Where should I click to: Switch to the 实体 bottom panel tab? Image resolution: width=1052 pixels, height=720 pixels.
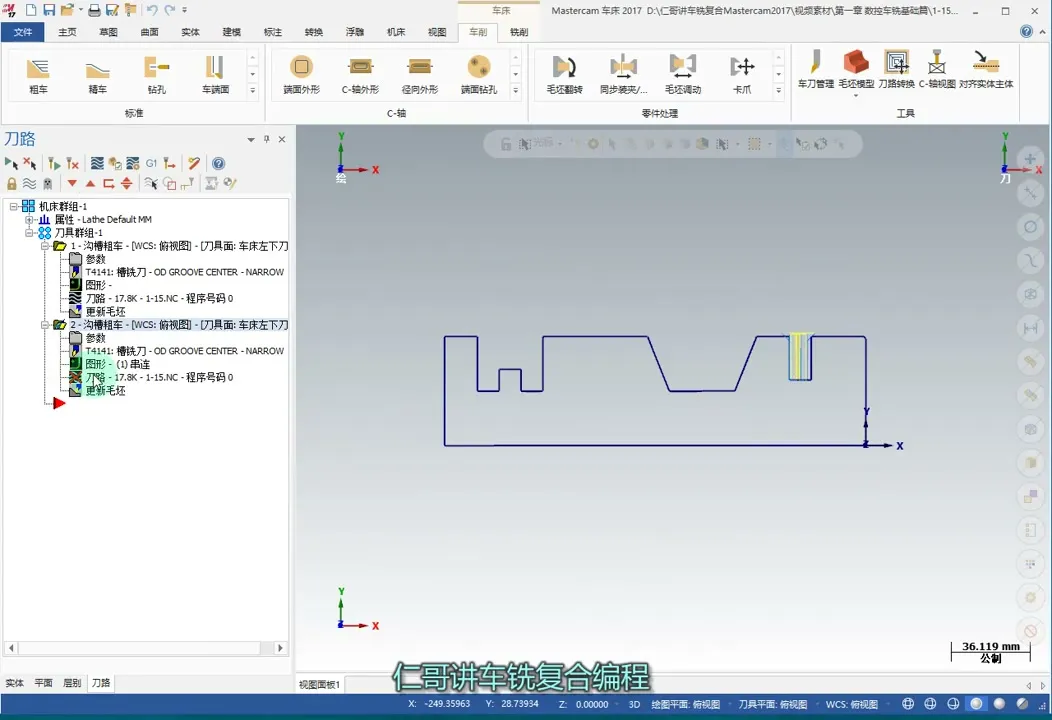tap(14, 683)
